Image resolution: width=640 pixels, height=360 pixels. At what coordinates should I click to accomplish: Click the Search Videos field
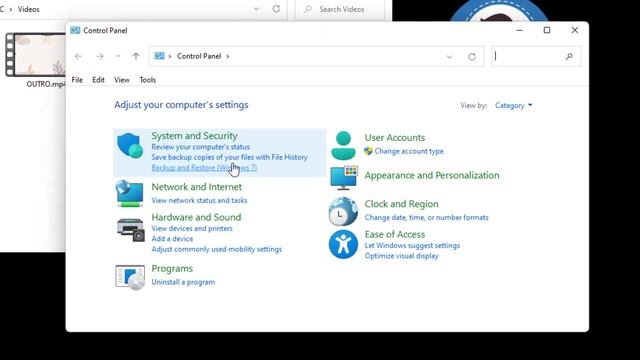click(x=340, y=9)
